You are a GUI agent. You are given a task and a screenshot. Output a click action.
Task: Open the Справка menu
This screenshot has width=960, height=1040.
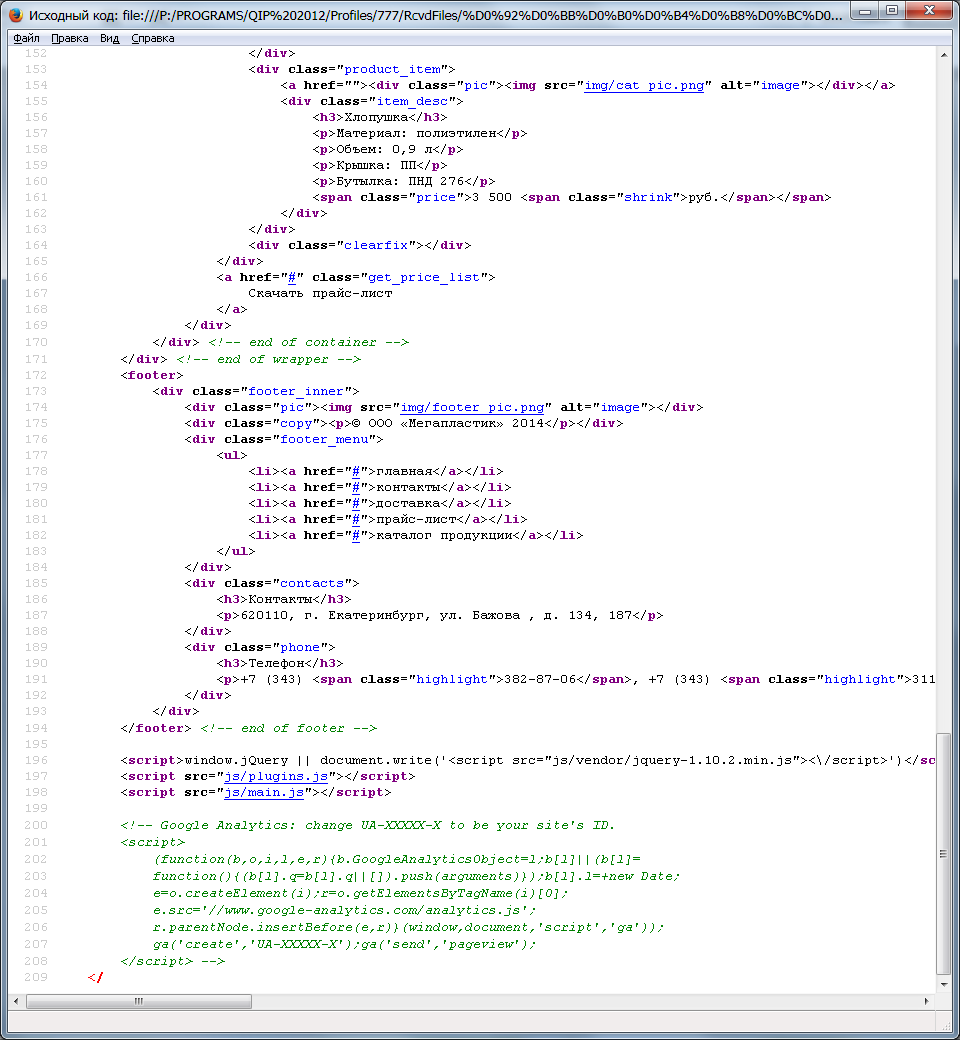(x=153, y=38)
